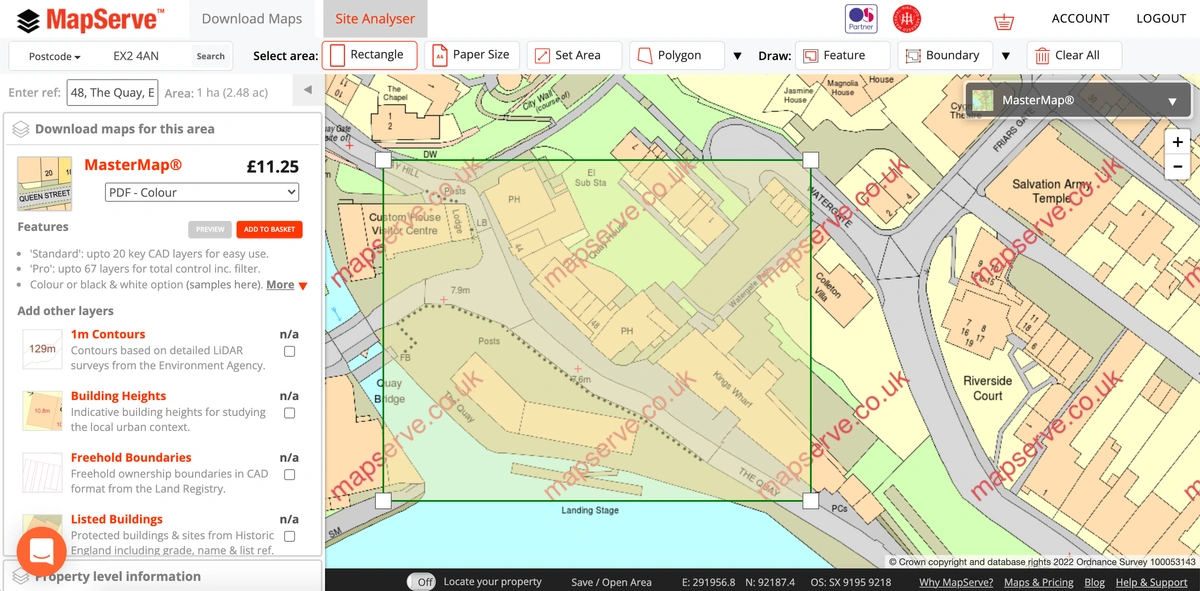This screenshot has width=1200, height=591.
Task: Open the Help & Support link
Action: 1152,582
